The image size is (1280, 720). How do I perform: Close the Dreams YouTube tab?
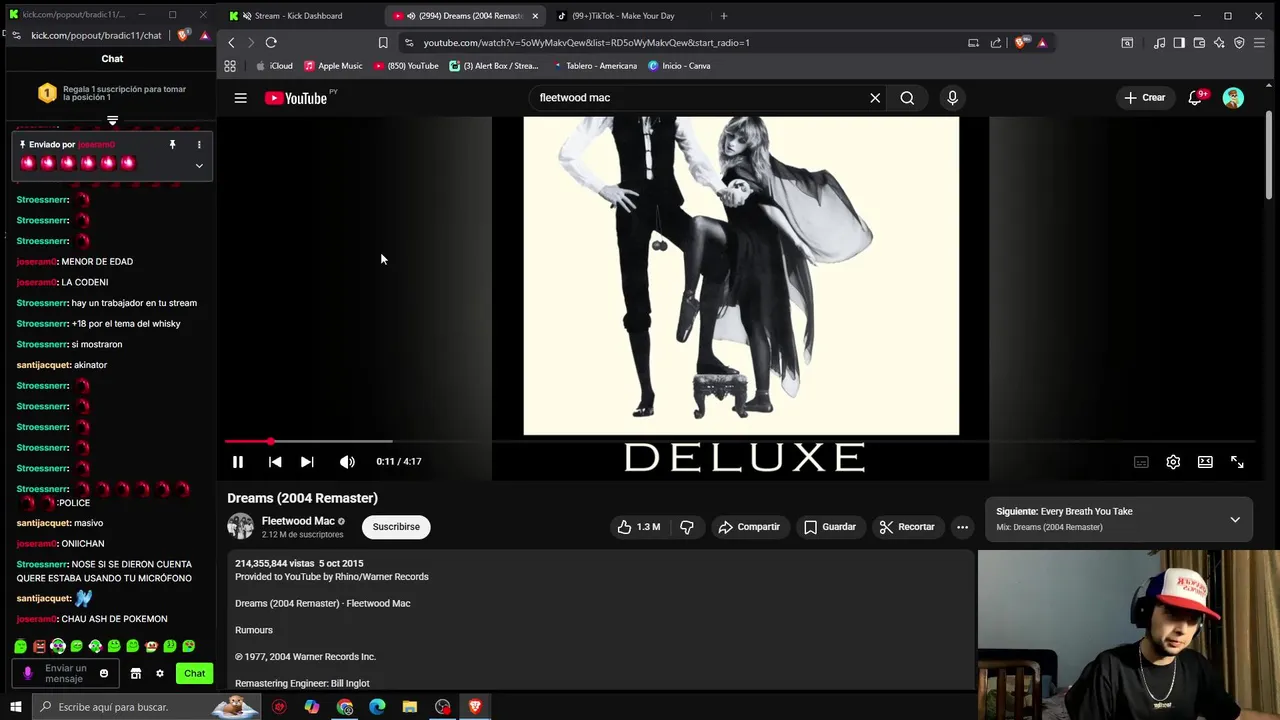pos(535,16)
